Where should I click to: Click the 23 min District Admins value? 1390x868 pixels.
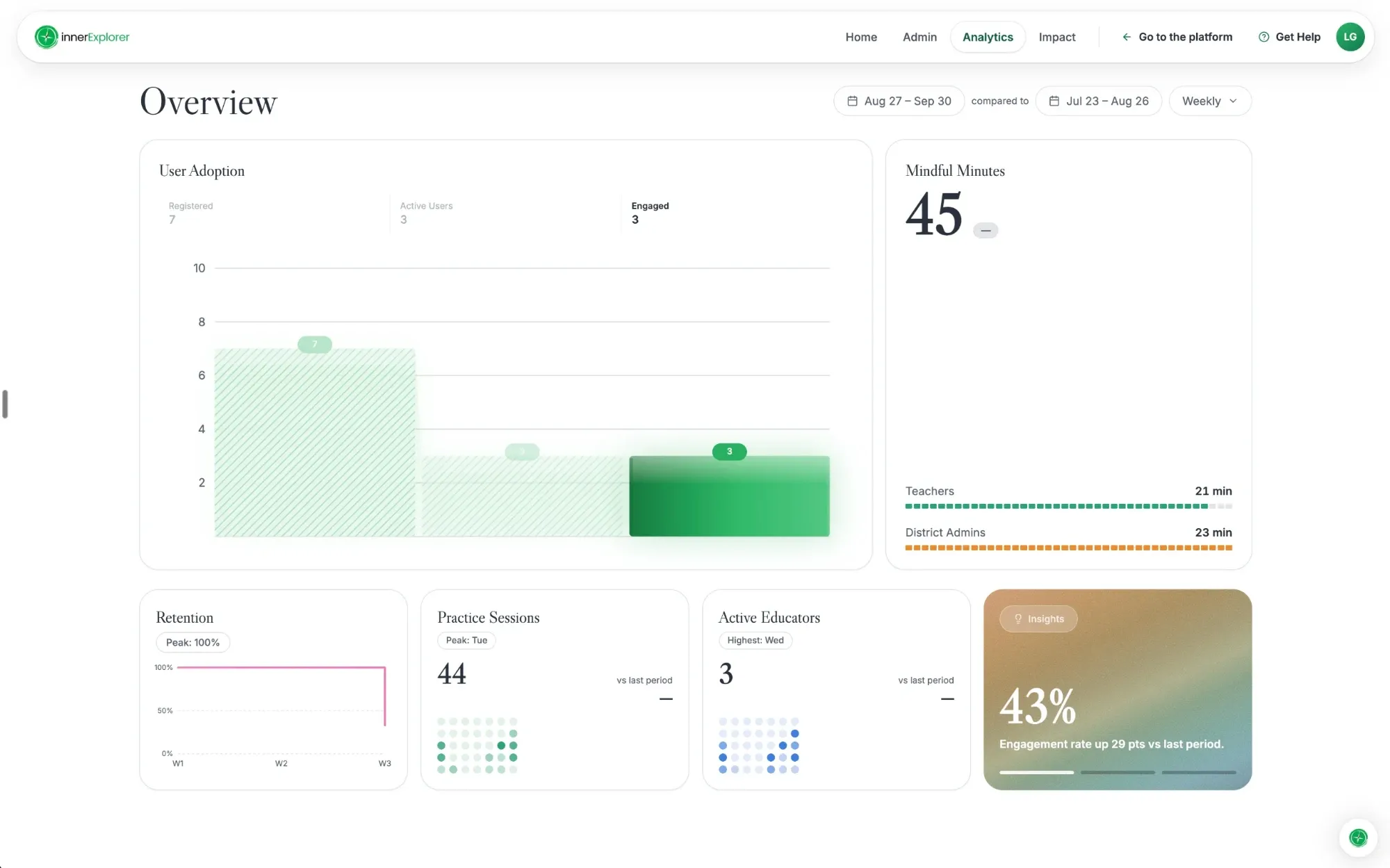1213,532
